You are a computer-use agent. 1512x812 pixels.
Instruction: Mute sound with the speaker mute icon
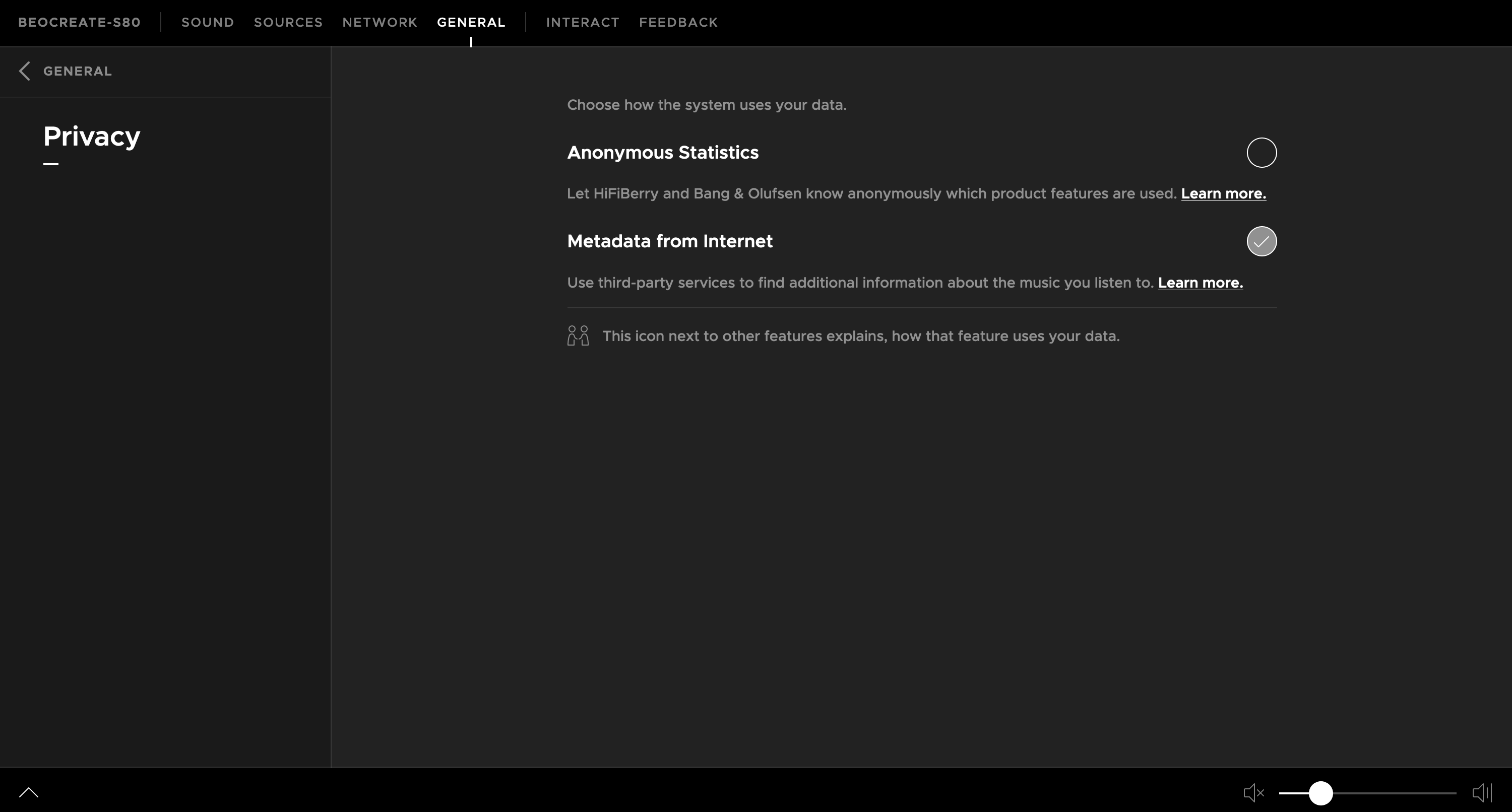coord(1253,793)
